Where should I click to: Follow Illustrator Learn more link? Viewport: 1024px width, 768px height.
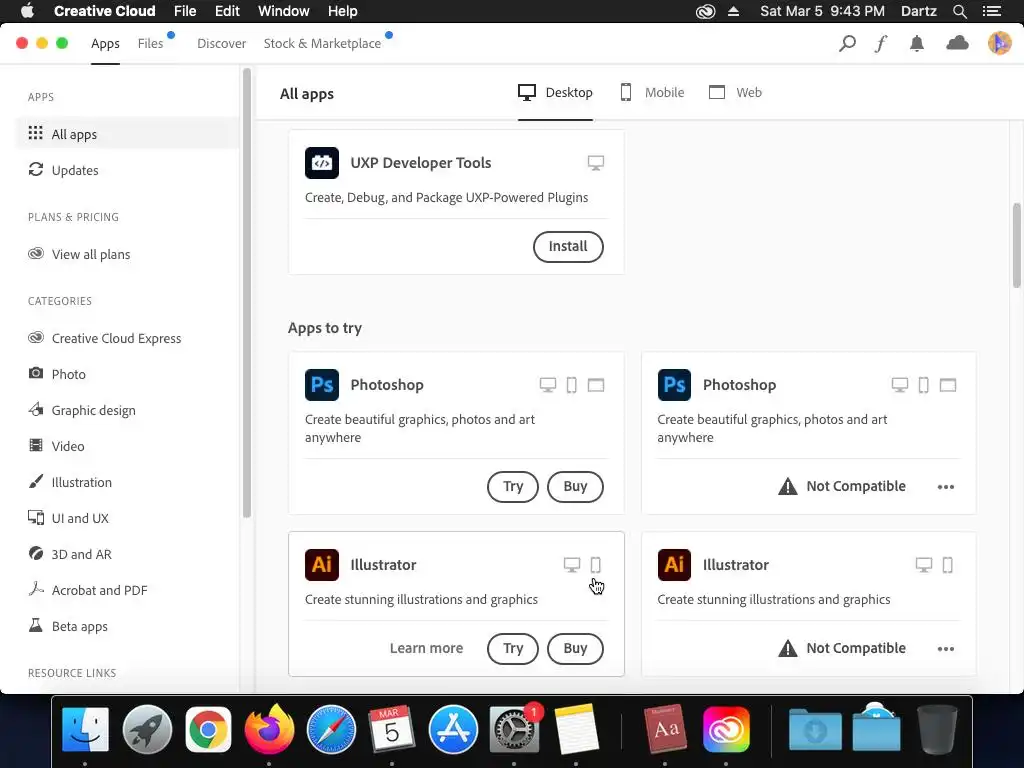point(426,648)
